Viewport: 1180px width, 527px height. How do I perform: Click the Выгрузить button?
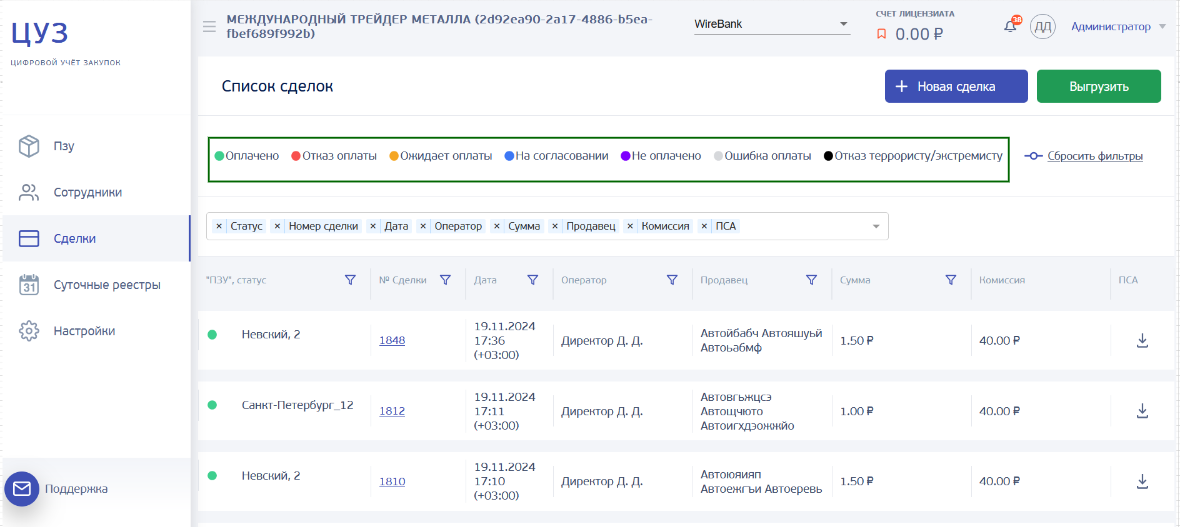click(x=1099, y=87)
